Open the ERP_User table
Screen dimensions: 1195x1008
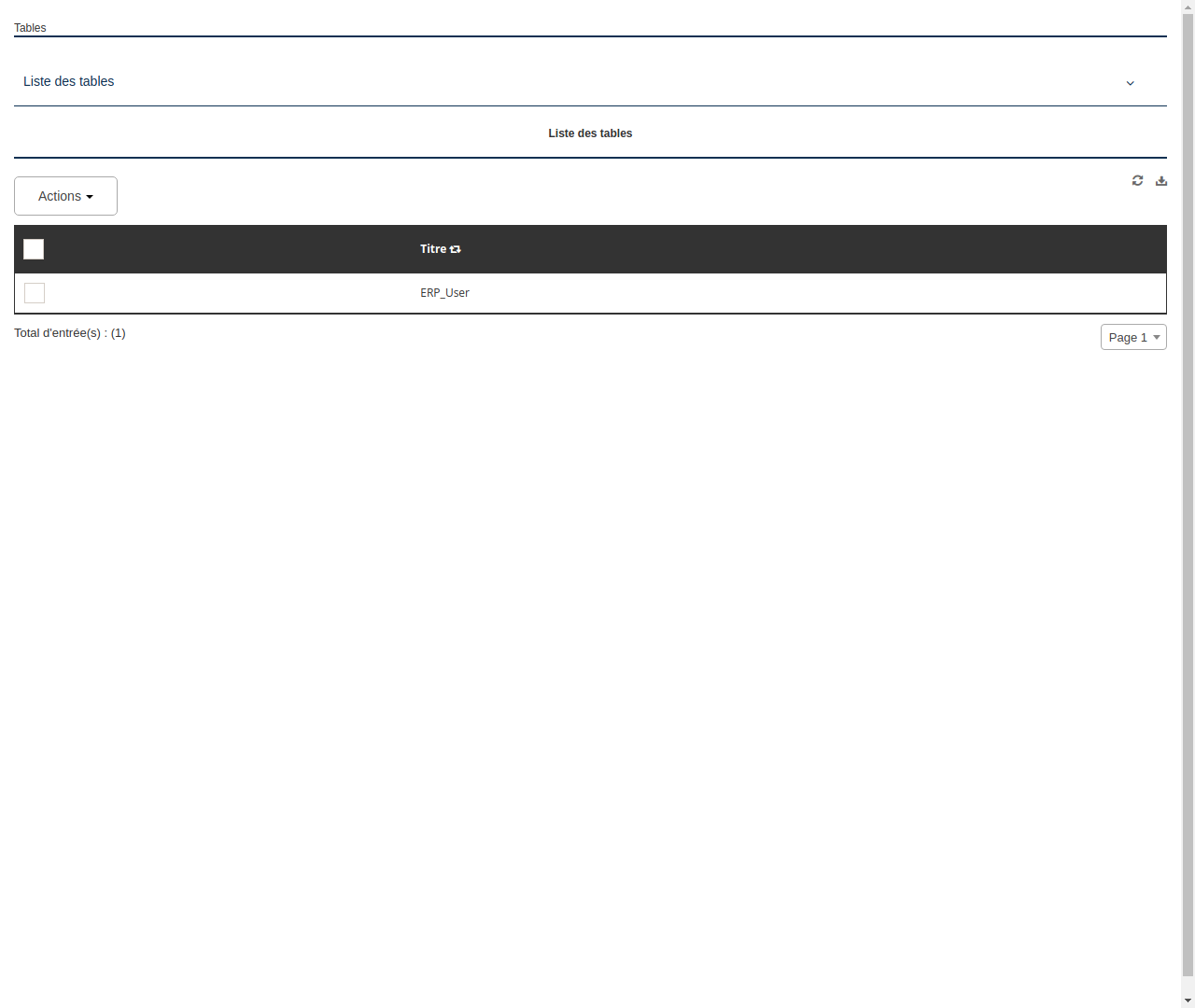(x=444, y=292)
